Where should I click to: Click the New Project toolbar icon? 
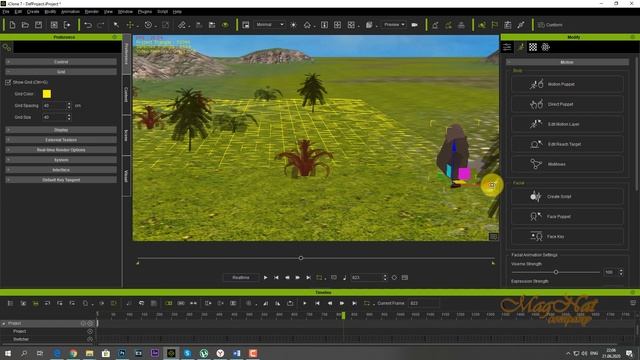pos(12,25)
